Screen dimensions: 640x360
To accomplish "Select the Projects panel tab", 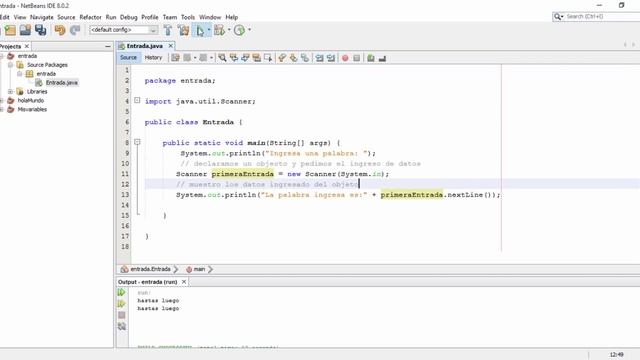I will [x=10, y=47].
